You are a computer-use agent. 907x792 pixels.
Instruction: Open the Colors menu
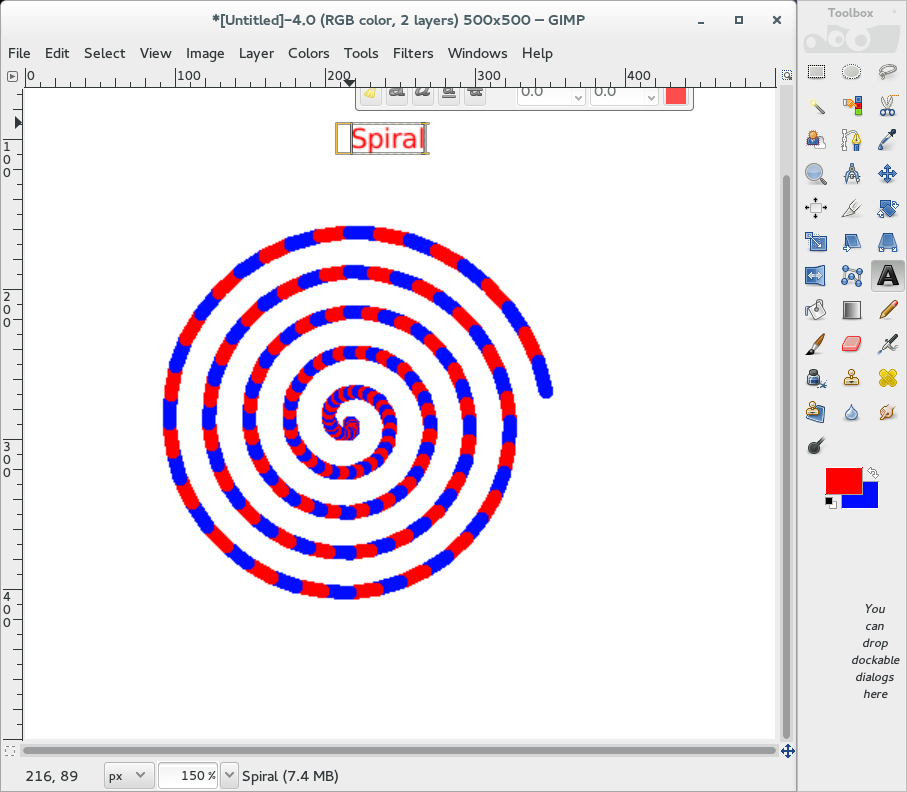(x=308, y=53)
